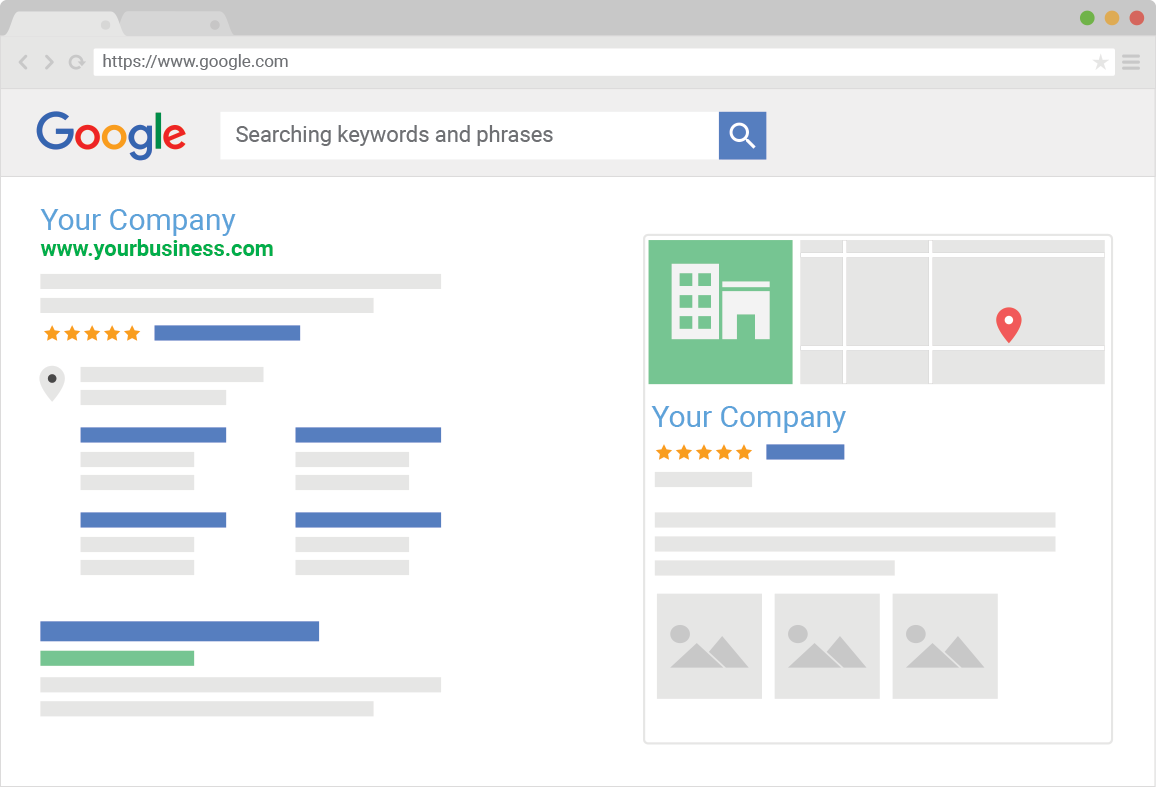Click the red map location pin
Screen dimensions: 1156x787
1009,325
